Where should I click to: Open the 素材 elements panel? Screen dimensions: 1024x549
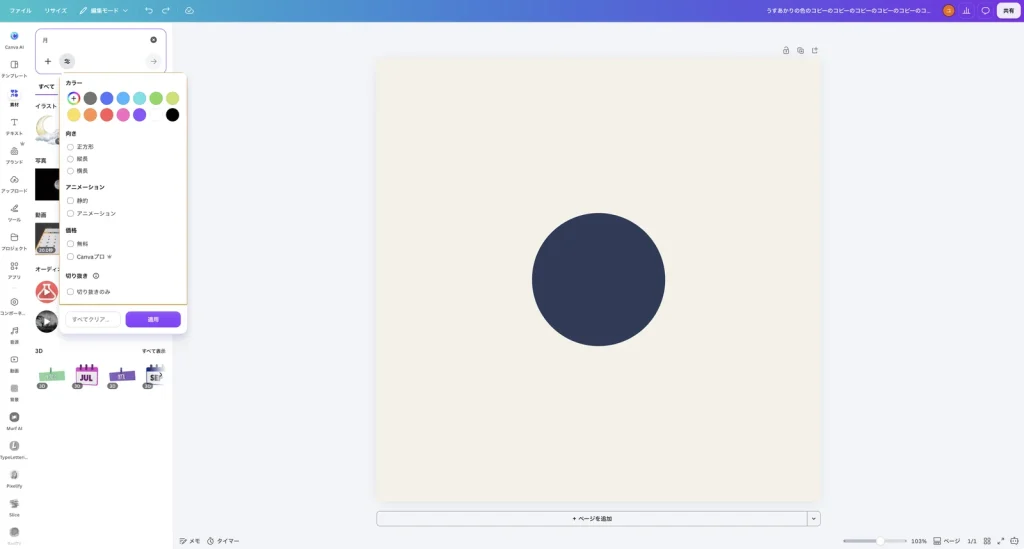click(14, 97)
